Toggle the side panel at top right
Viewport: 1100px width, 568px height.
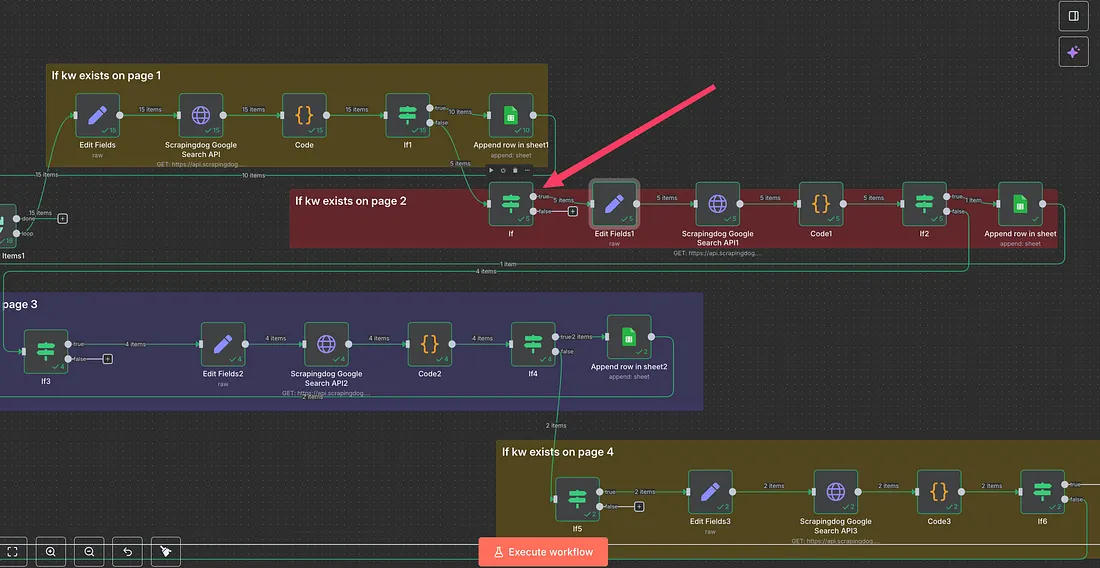click(x=1073, y=16)
